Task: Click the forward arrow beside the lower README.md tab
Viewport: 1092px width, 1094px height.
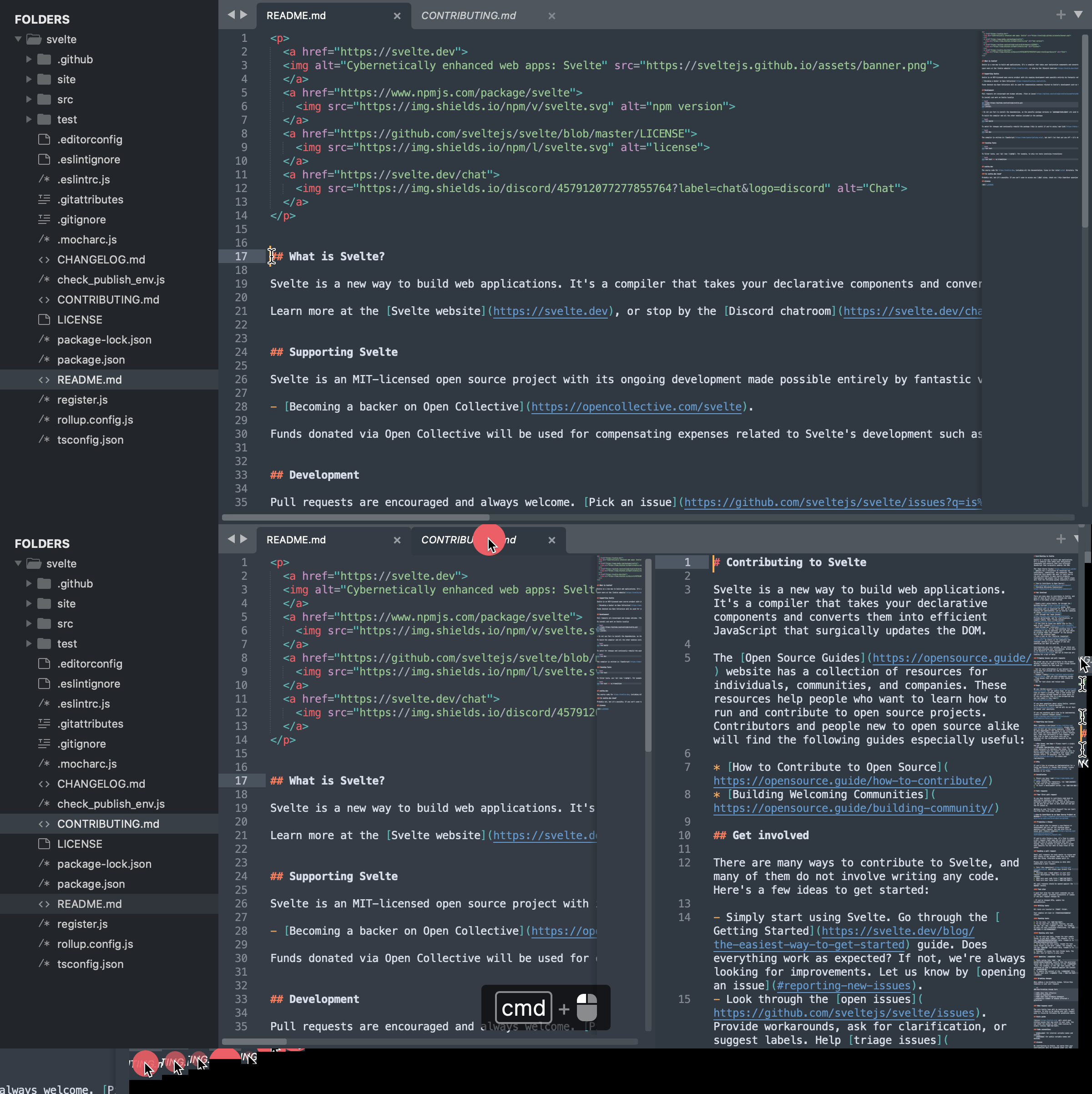Action: (x=243, y=538)
